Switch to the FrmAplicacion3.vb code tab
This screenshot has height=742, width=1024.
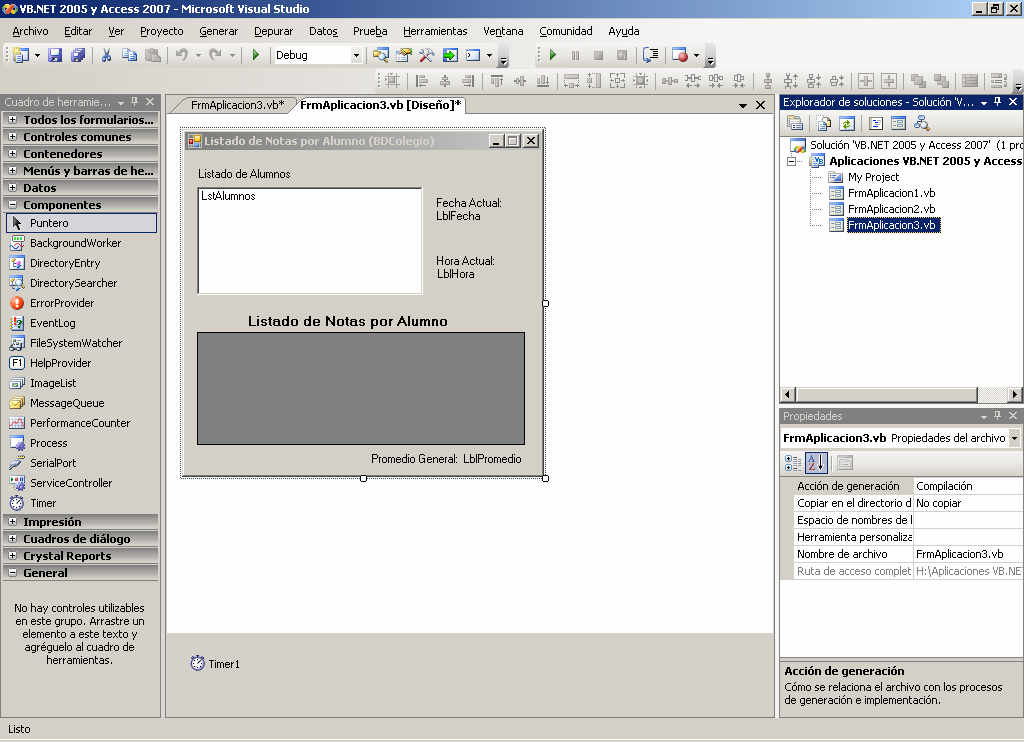click(238, 105)
